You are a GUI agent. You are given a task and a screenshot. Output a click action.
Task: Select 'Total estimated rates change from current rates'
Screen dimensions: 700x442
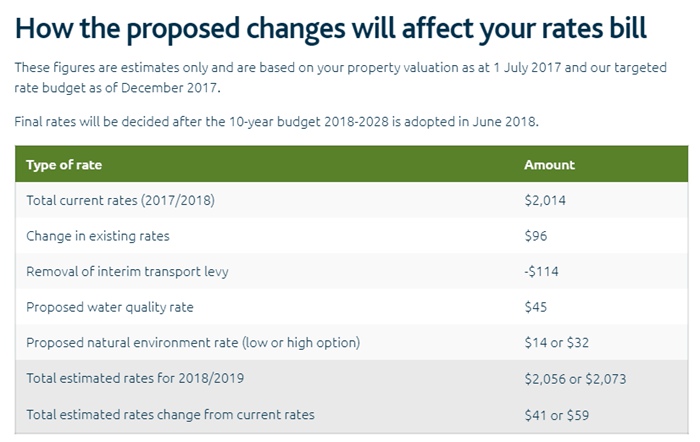pos(170,414)
